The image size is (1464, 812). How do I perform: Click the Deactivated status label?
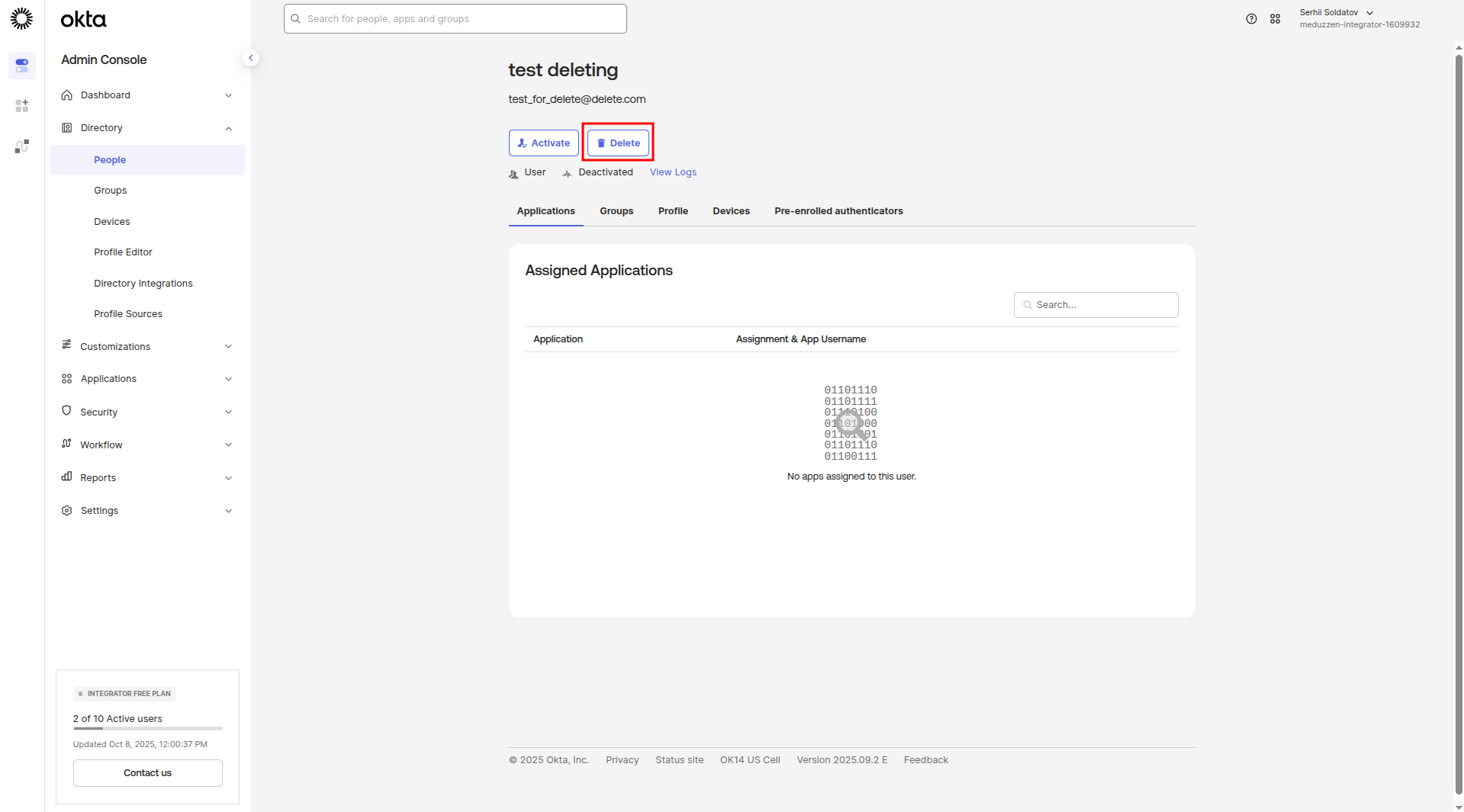[x=605, y=172]
